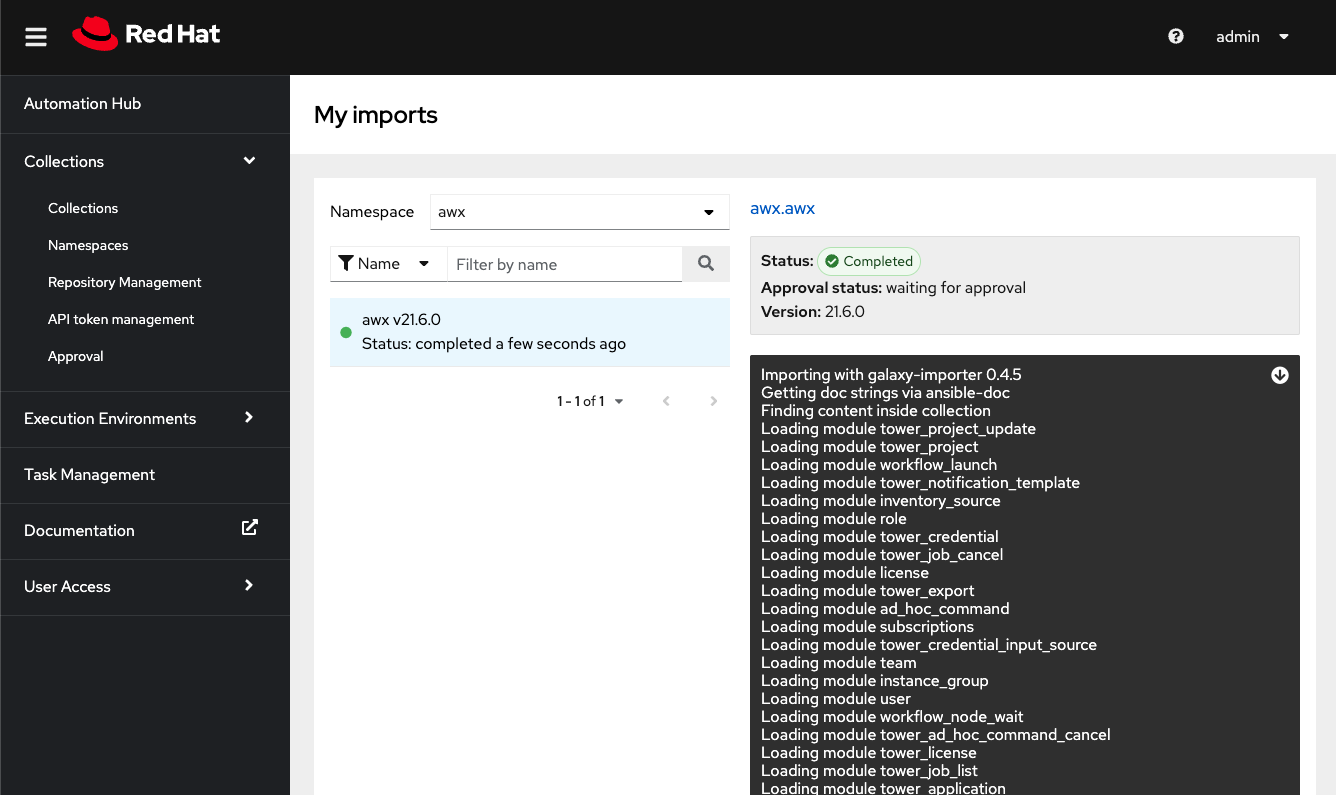This screenshot has height=795, width=1336.
Task: Open the awx.awx collection link
Action: [782, 208]
